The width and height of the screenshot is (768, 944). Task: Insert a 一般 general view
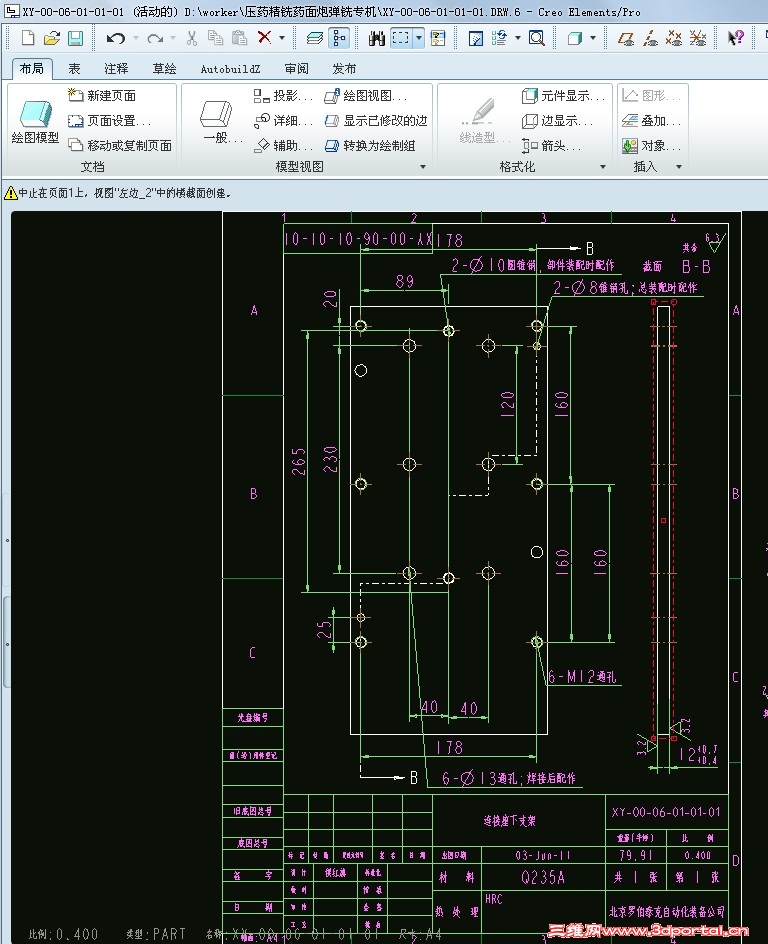(220, 122)
